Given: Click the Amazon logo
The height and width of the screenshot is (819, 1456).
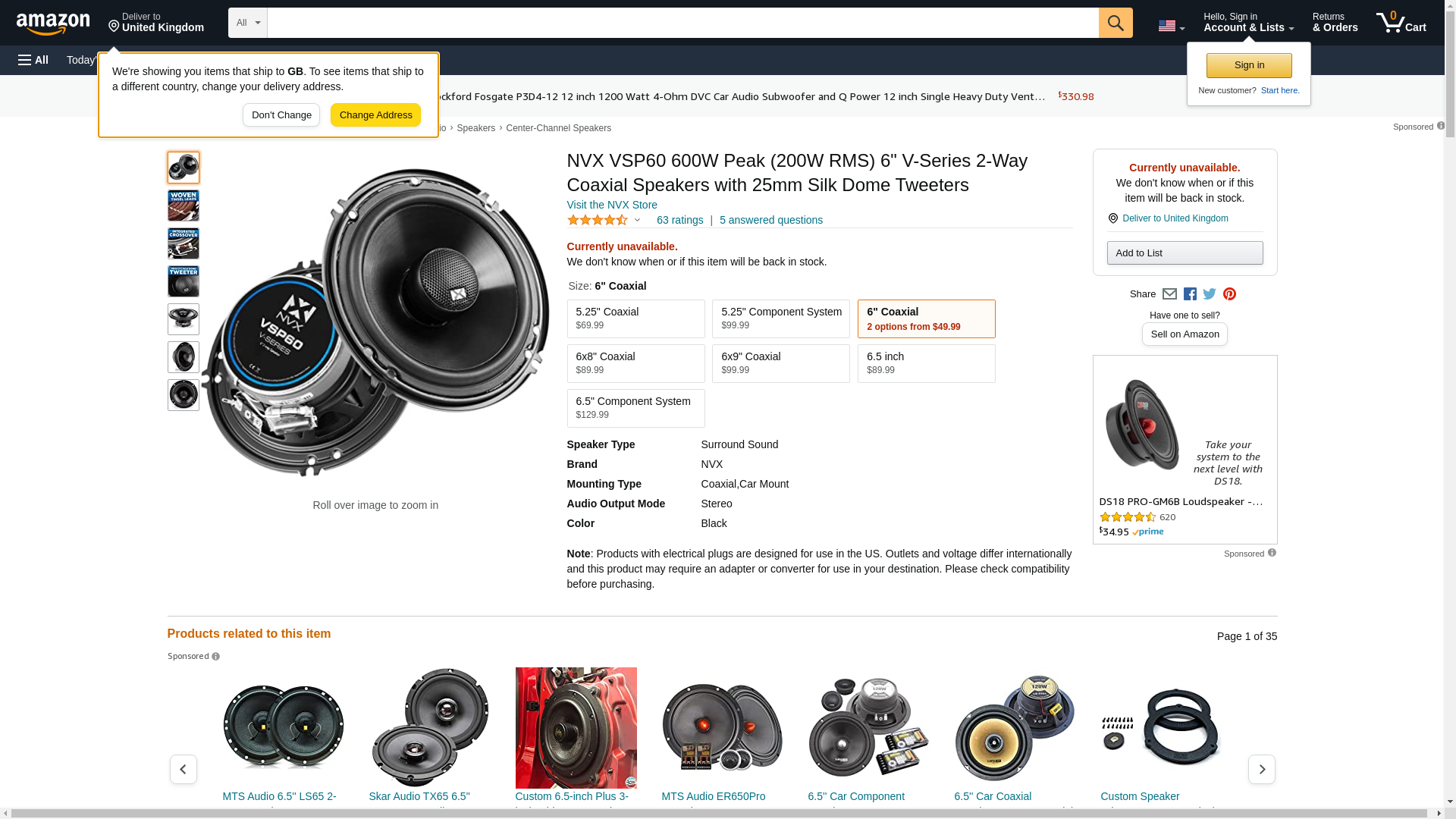Looking at the screenshot, I should [x=53, y=24].
